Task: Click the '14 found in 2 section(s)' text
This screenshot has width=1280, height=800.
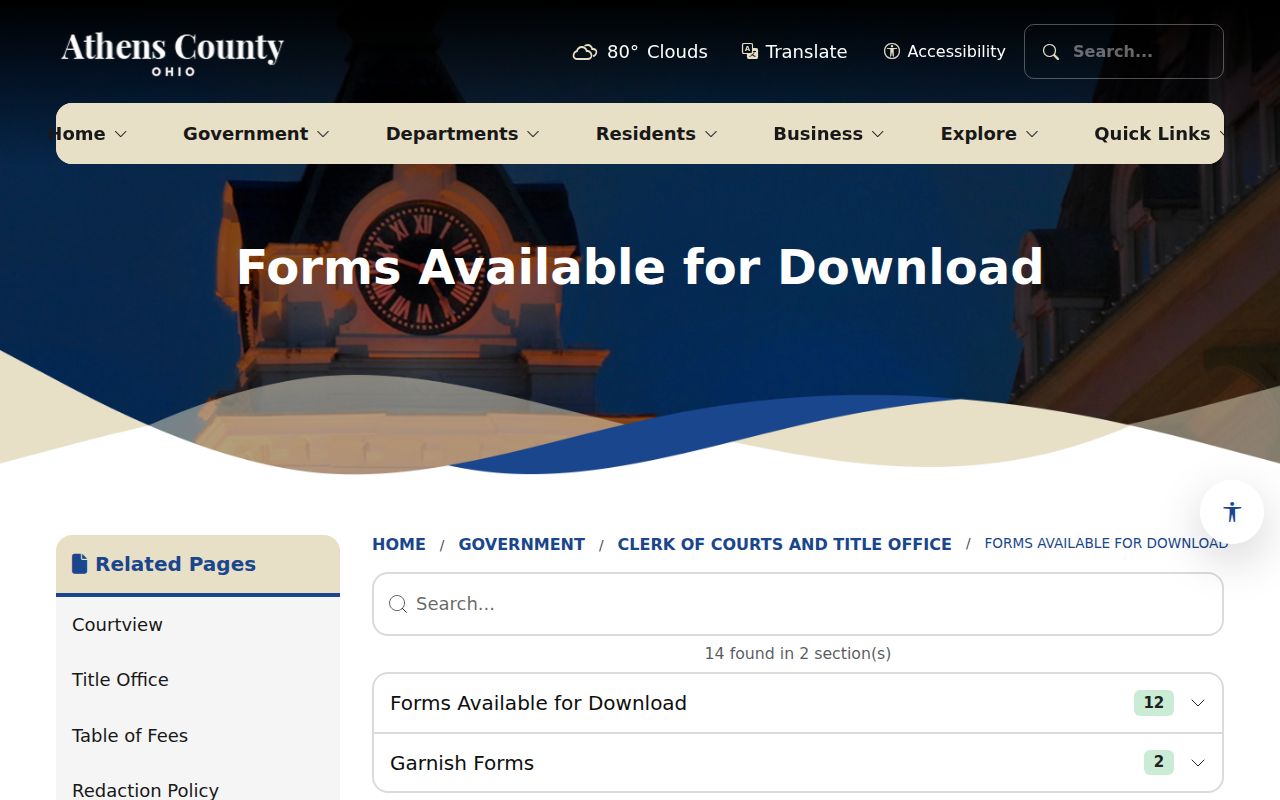Action: click(798, 653)
